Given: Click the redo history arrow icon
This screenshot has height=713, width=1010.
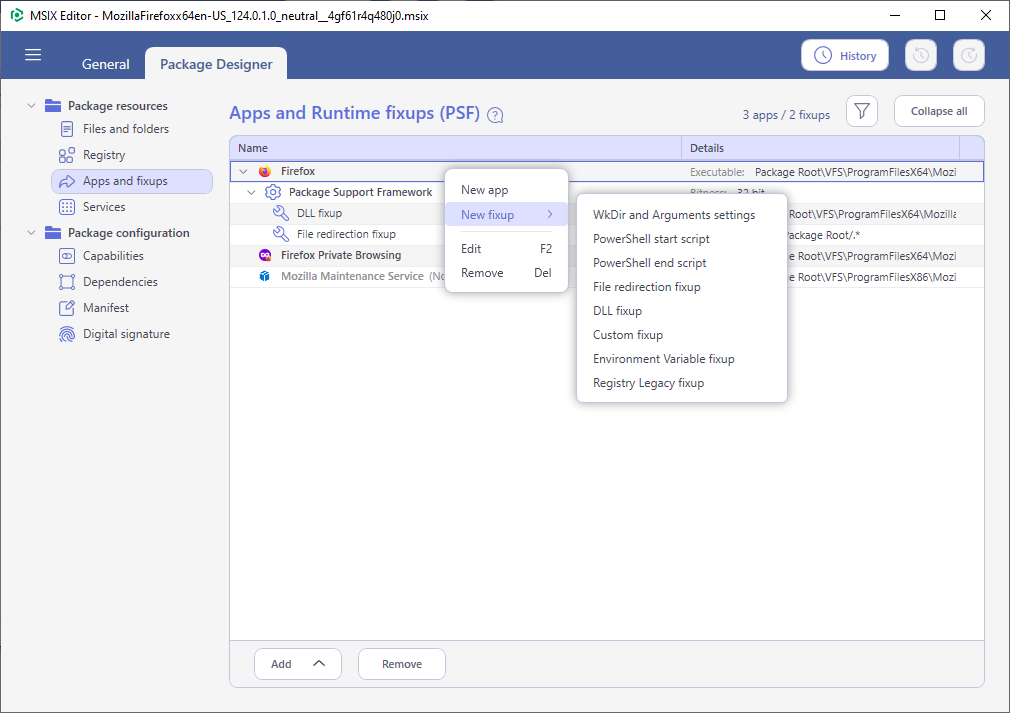Looking at the screenshot, I should click(x=969, y=55).
